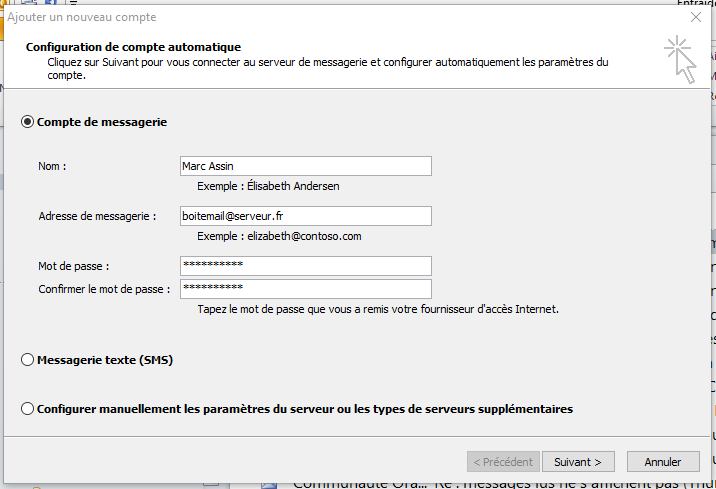Focus the Adresse de messagerie text box
This screenshot has height=489, width=716.
(305, 216)
